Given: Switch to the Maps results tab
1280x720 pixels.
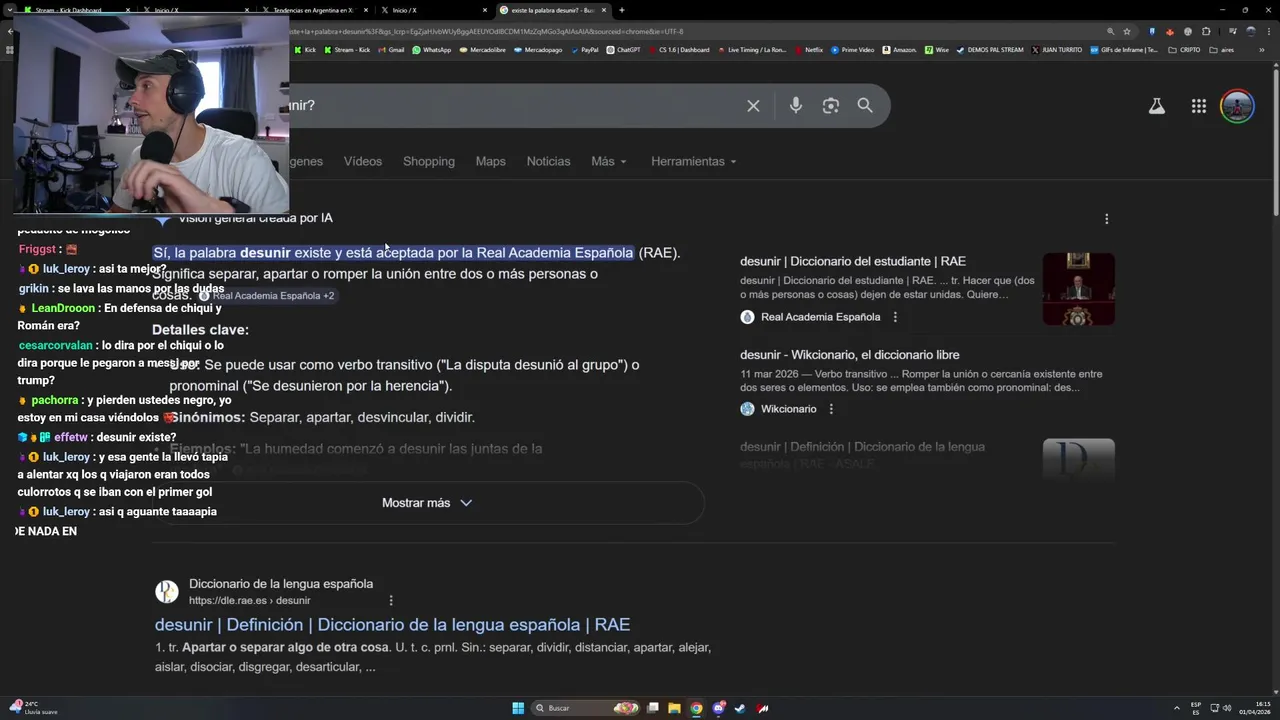Looking at the screenshot, I should click(x=491, y=161).
